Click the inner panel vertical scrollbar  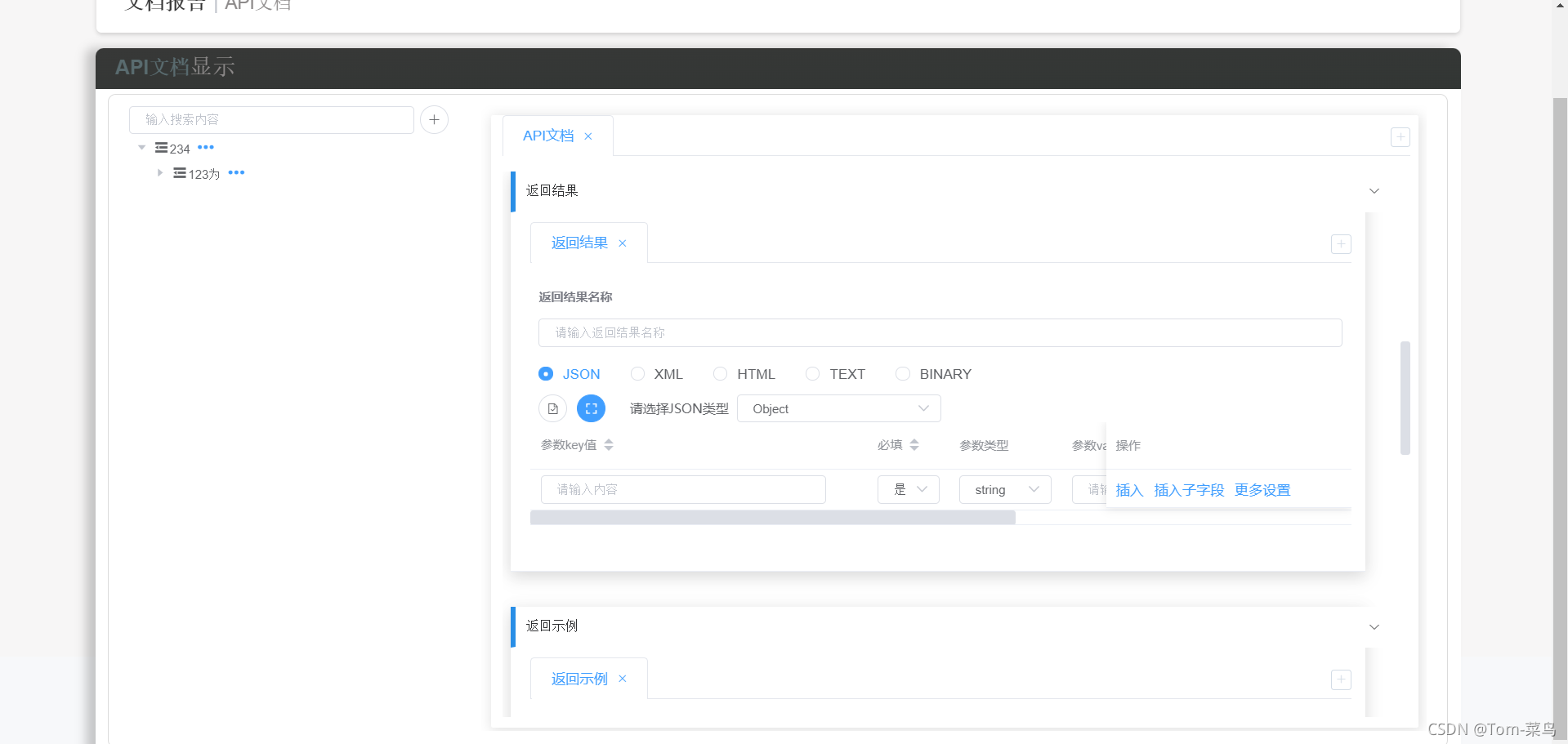click(1405, 398)
